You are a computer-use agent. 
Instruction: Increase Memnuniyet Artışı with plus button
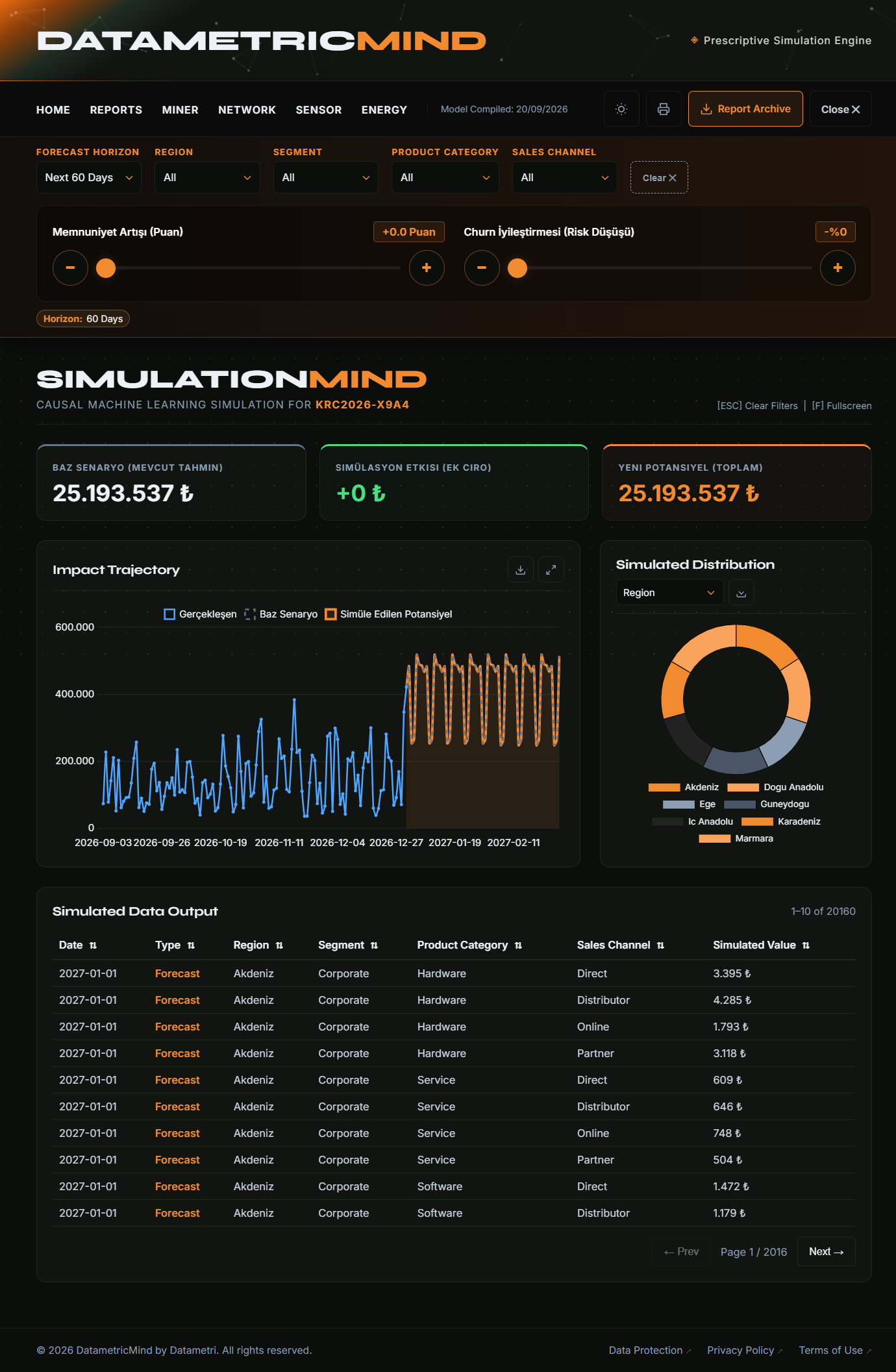[427, 268]
